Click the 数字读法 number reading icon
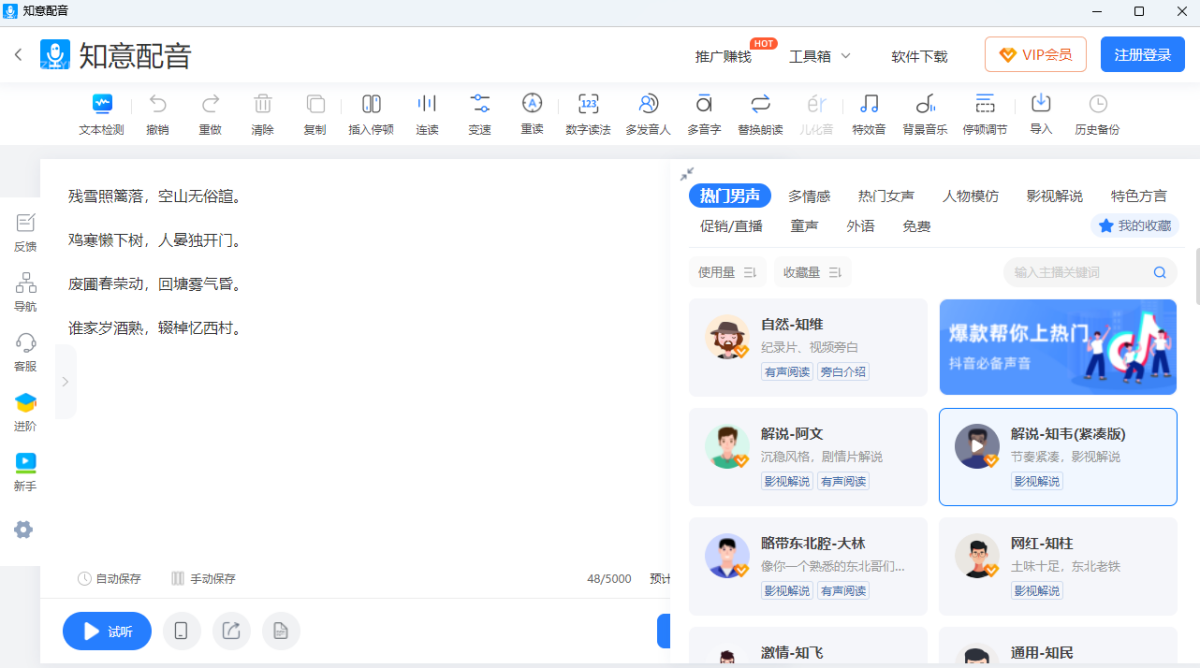 [588, 104]
